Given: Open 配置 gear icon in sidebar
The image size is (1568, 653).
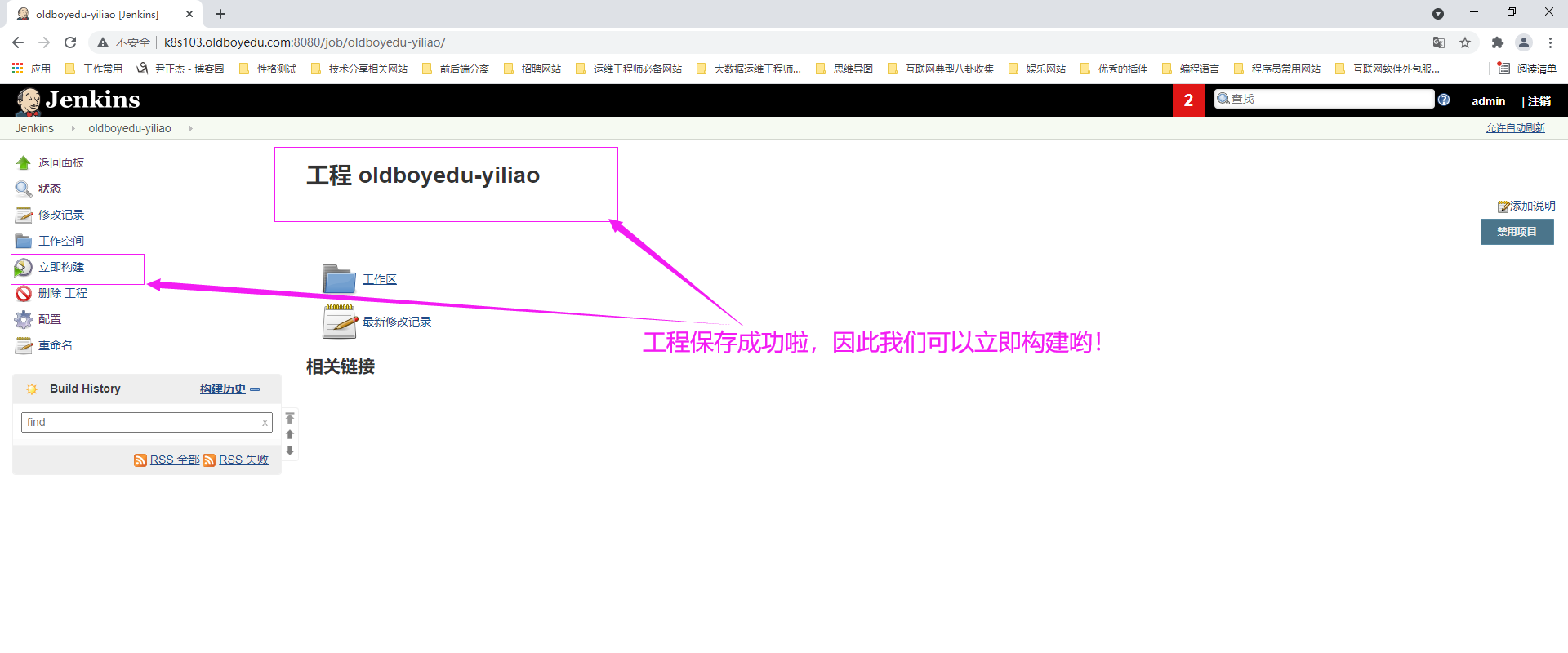Looking at the screenshot, I should click(x=24, y=320).
